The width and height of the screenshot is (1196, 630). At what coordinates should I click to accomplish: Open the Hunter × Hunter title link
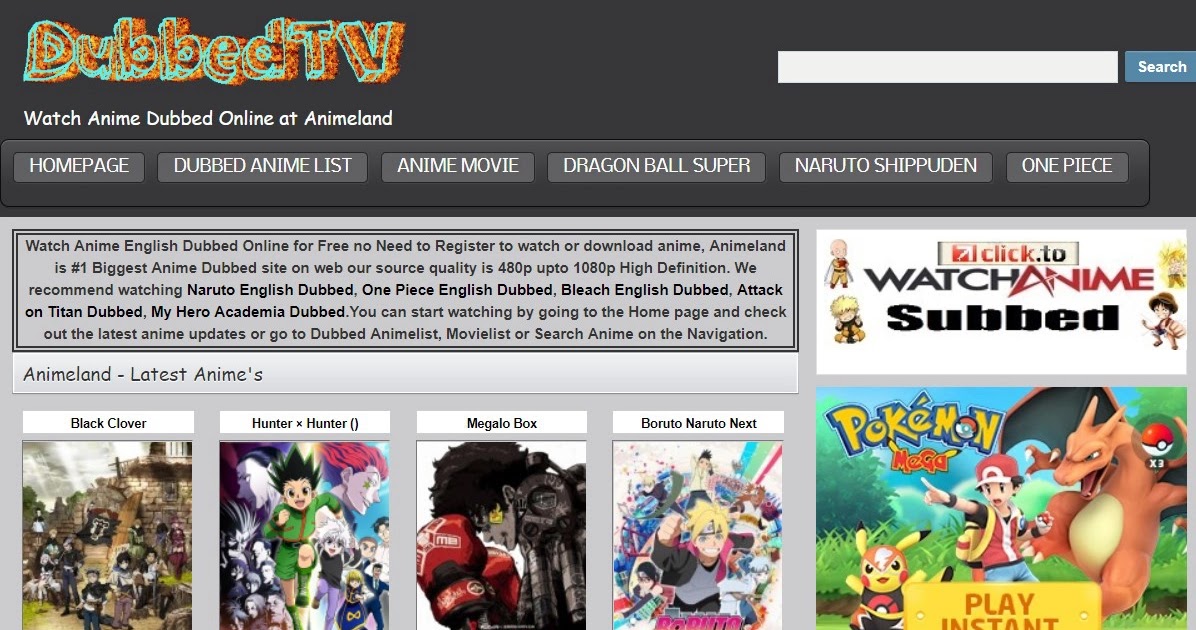[x=305, y=423]
